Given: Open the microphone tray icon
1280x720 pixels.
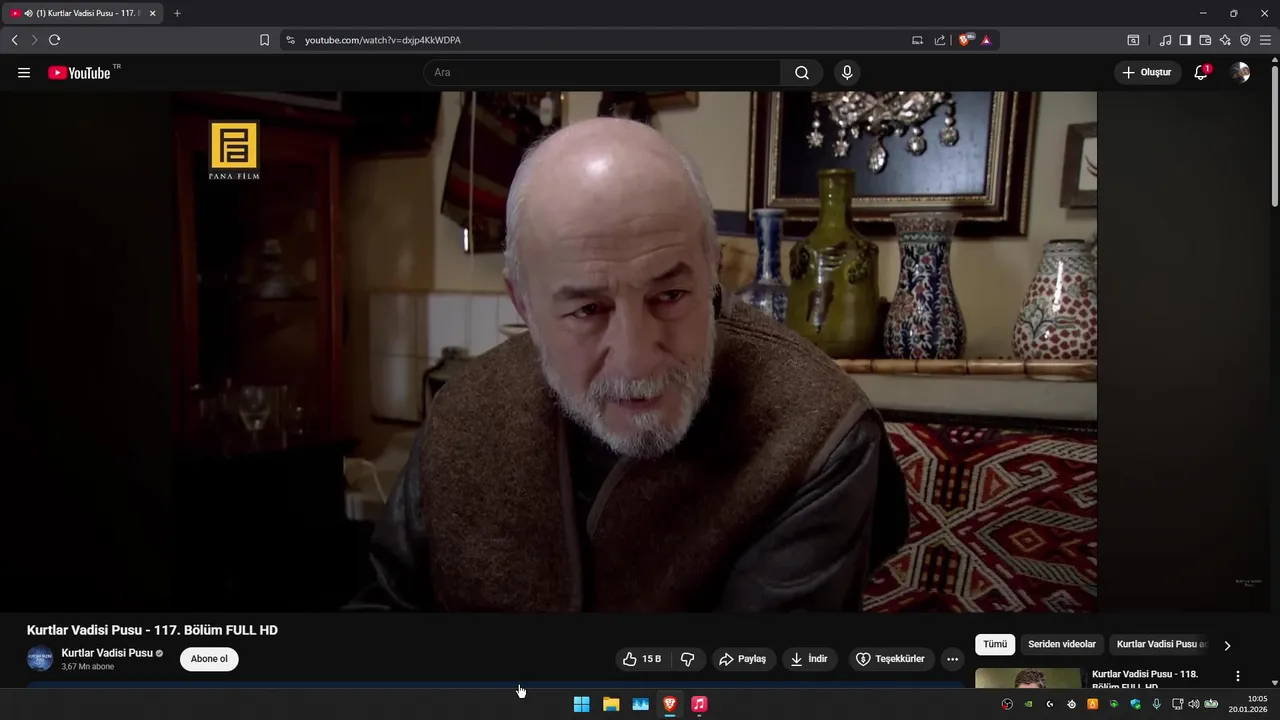Looking at the screenshot, I should pos(1157,704).
